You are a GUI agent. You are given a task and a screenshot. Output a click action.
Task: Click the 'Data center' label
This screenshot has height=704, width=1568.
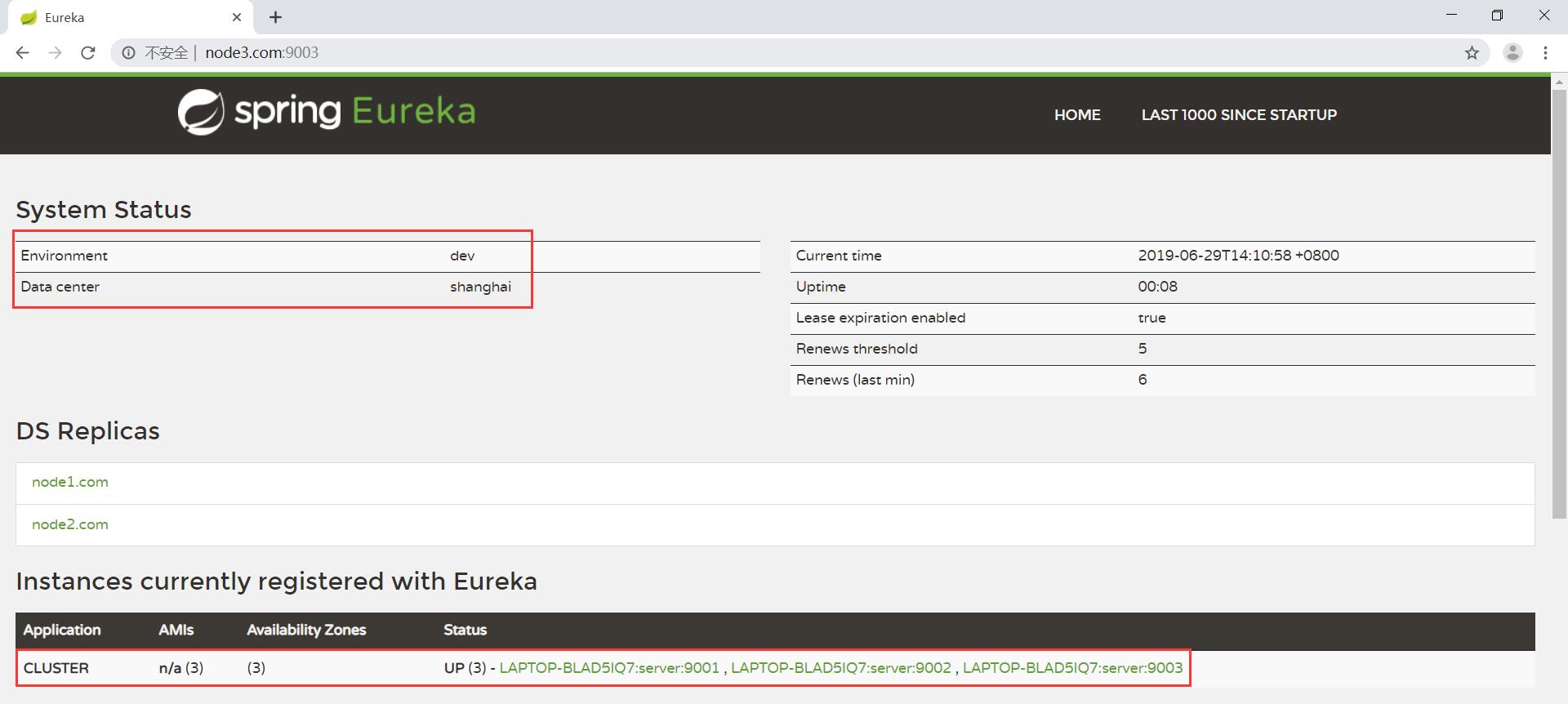pos(60,287)
